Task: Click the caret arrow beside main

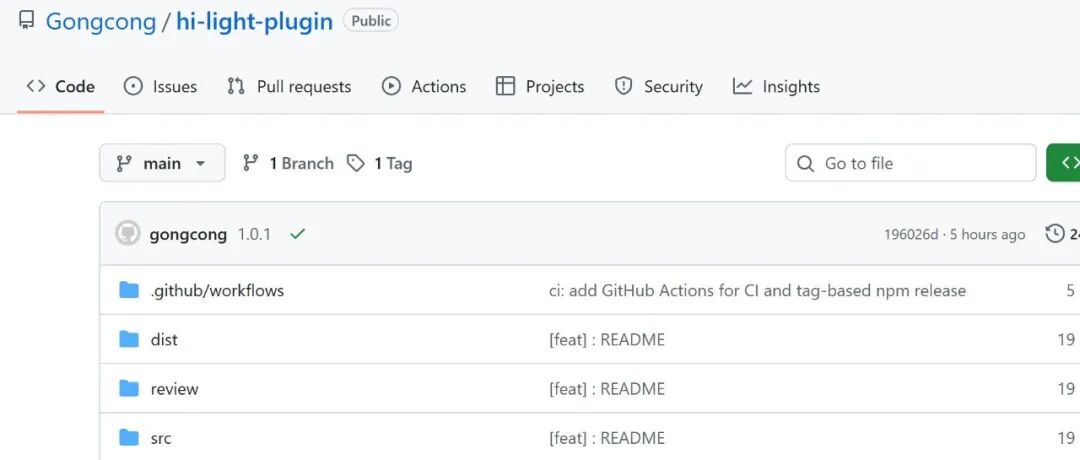Action: (x=200, y=164)
